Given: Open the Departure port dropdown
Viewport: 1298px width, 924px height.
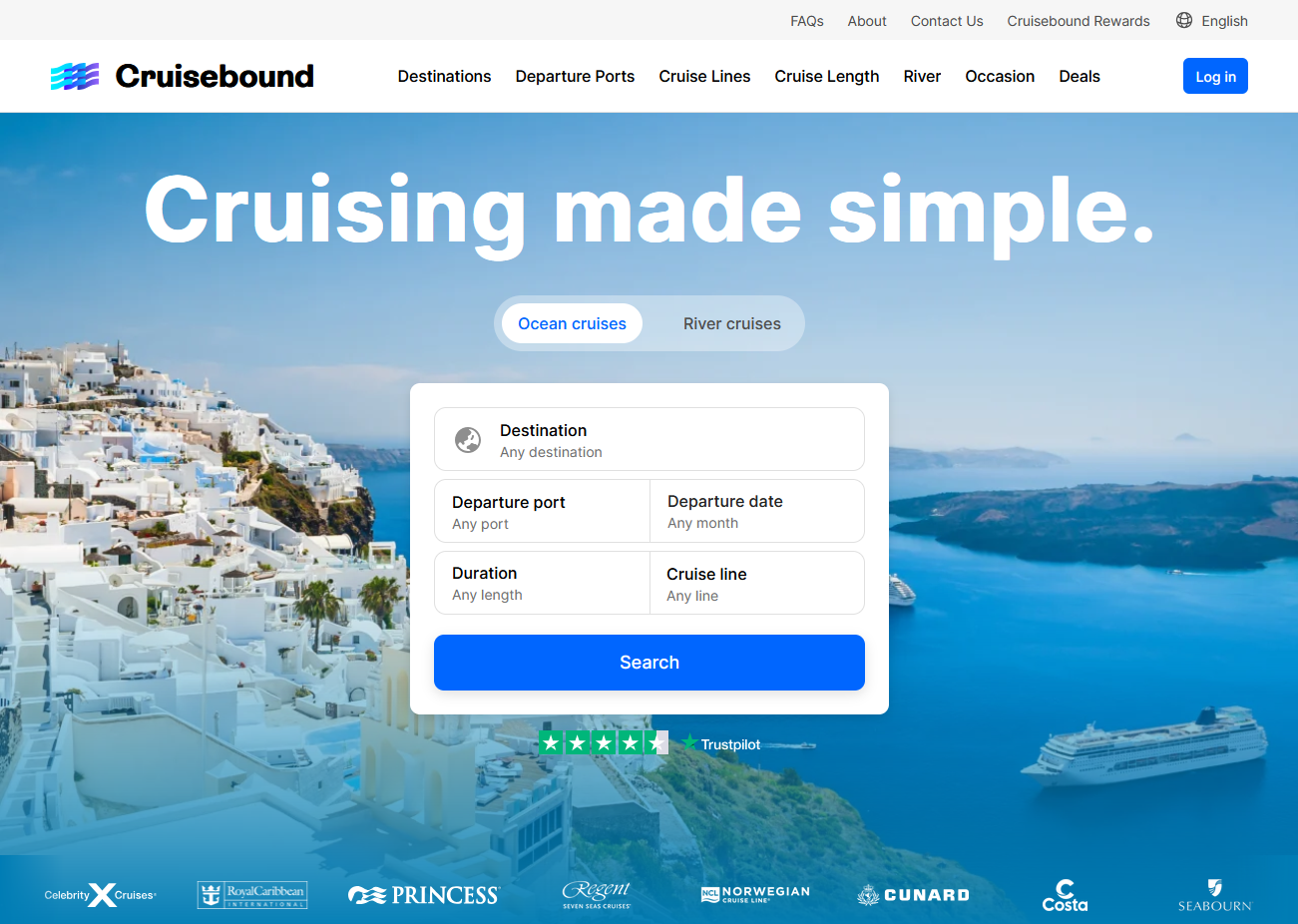Looking at the screenshot, I should pos(542,512).
